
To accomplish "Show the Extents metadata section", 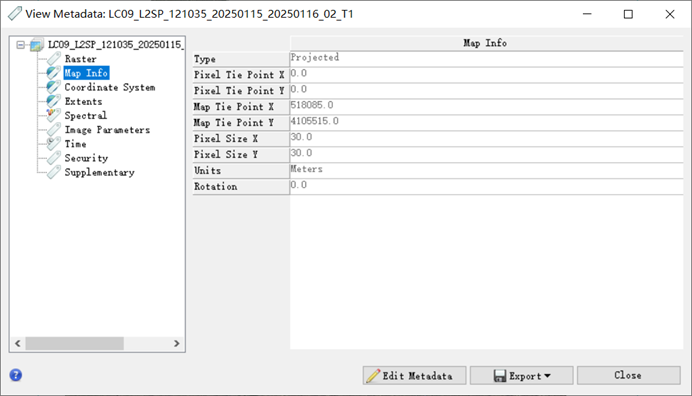I will point(83,101).
